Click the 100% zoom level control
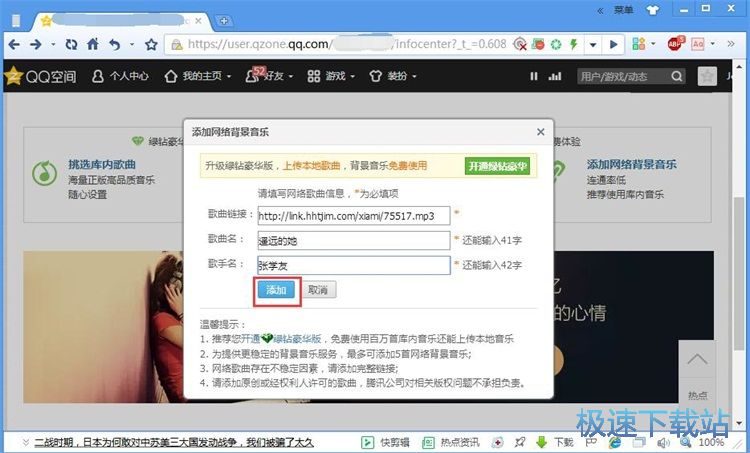The height and width of the screenshot is (453, 750). pyautogui.click(x=702, y=442)
